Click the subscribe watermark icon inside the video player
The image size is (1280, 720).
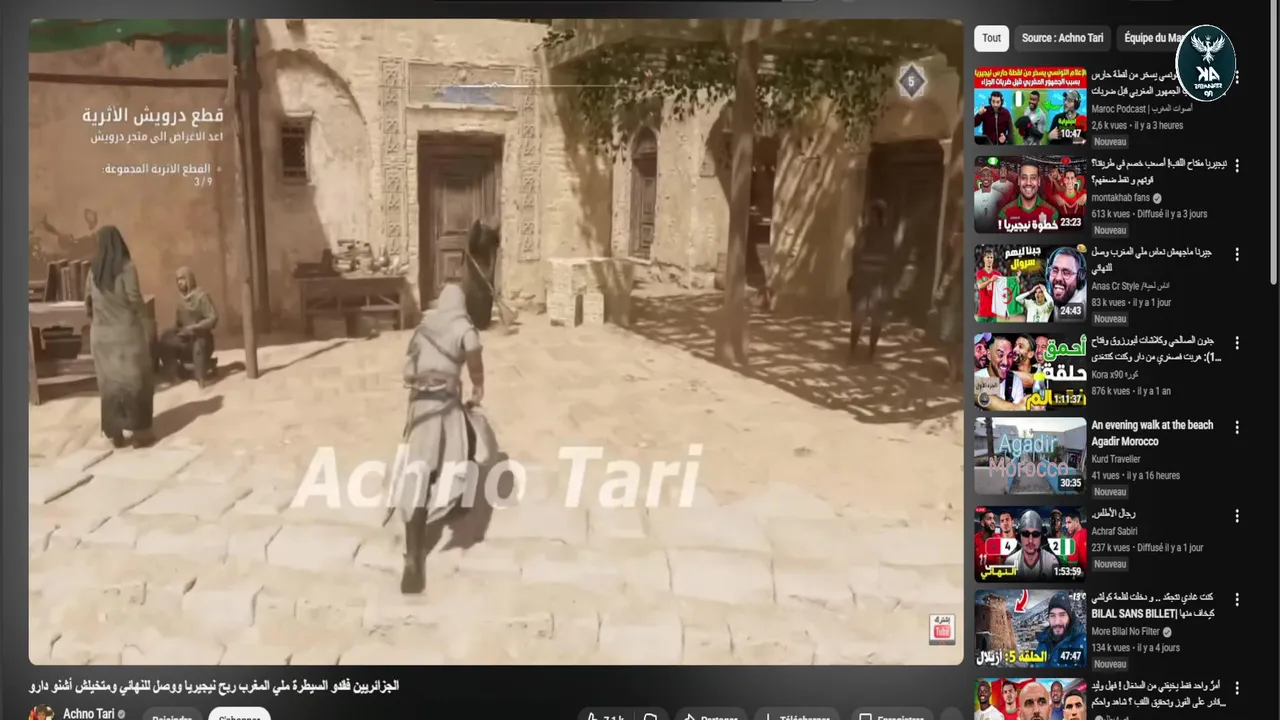click(941, 628)
